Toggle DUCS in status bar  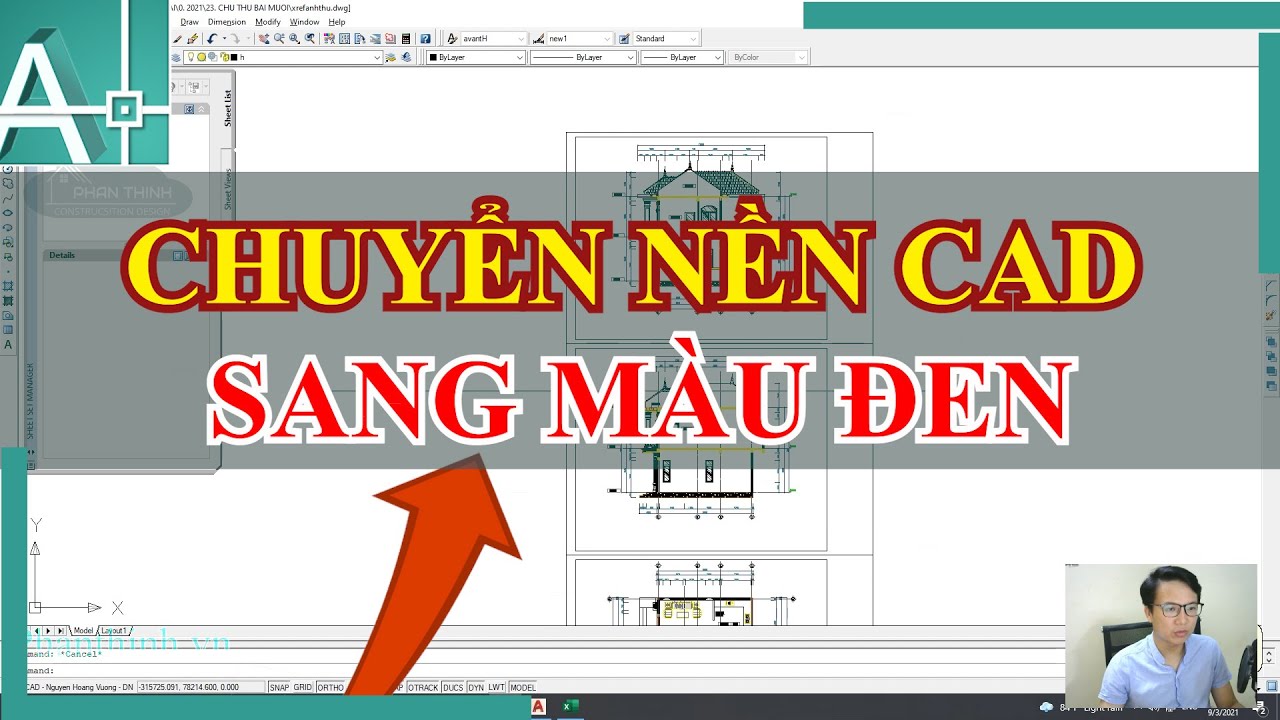[x=453, y=688]
